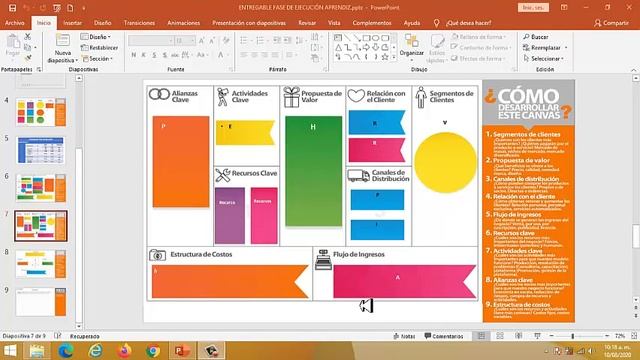640x360 pixels.
Task: Open Comentarios pane from status bar
Action: click(444, 336)
